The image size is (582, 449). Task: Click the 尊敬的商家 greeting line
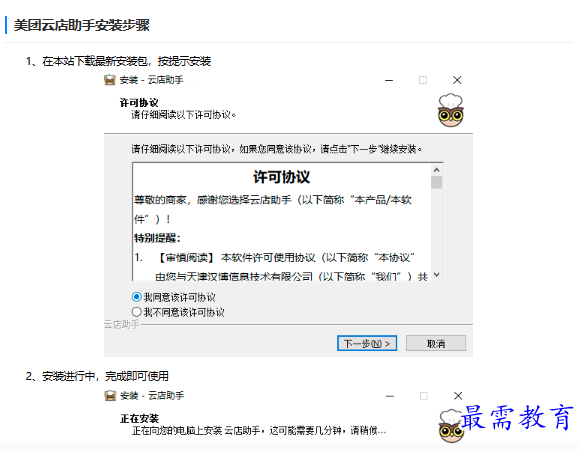273,200
